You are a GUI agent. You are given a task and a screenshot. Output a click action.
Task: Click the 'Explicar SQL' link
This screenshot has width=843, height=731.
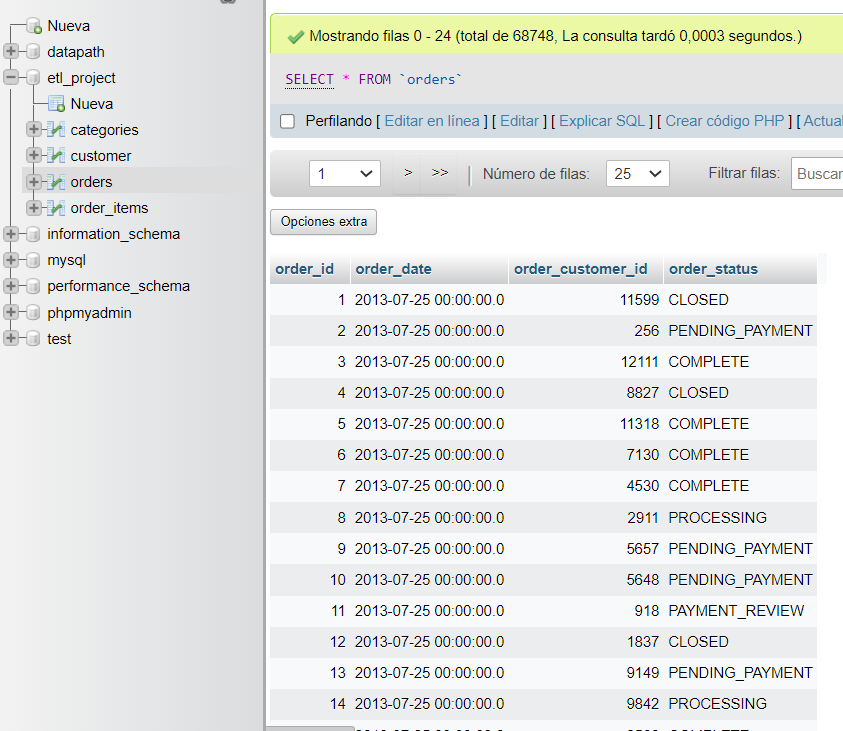(601, 120)
